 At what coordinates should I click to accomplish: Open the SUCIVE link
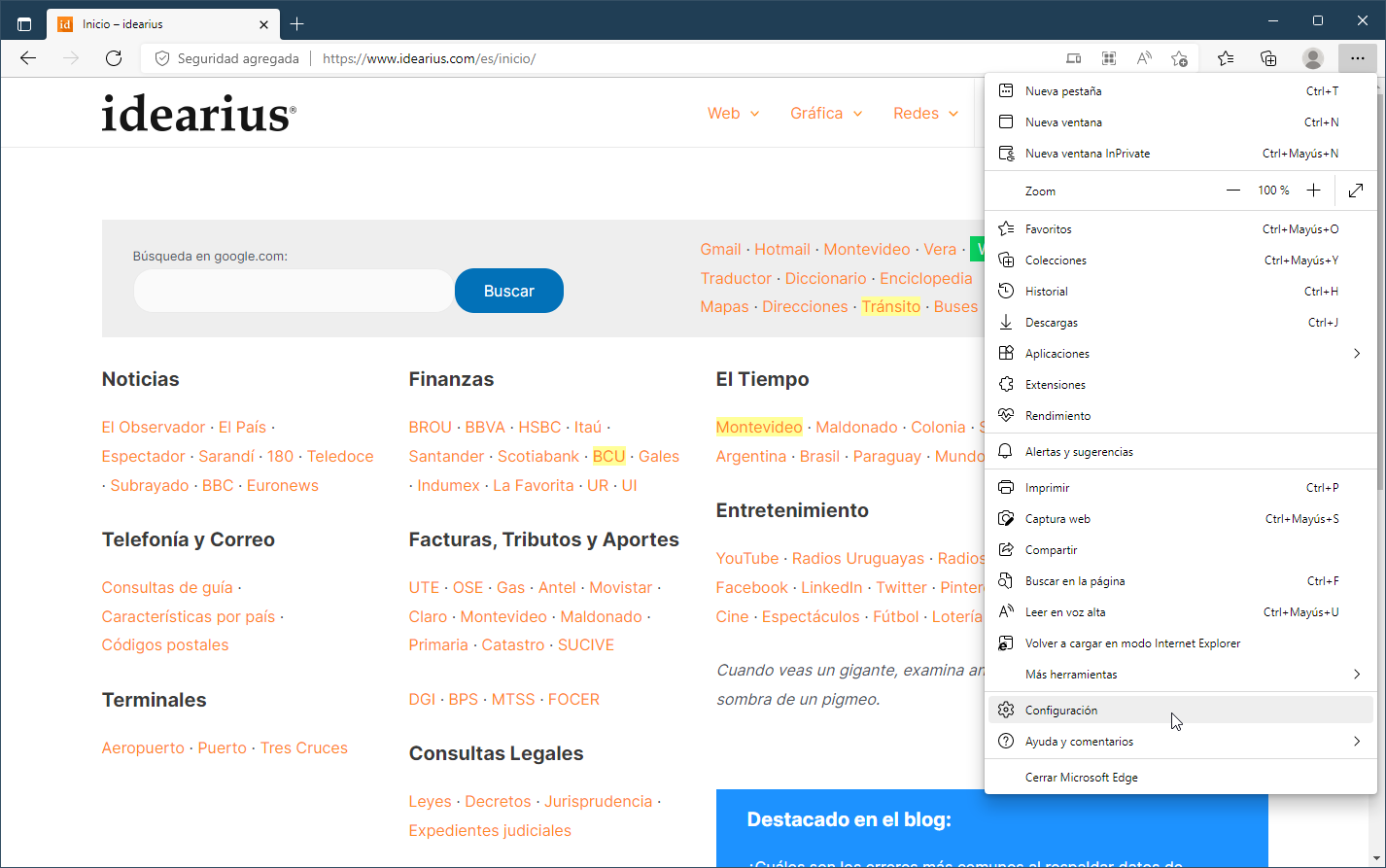586,645
